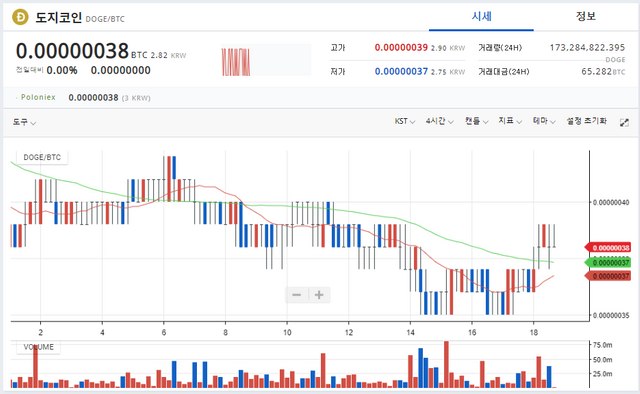Image resolution: width=640 pixels, height=394 pixels.
Task: Click the 0.00% change value
Action: coord(62,71)
